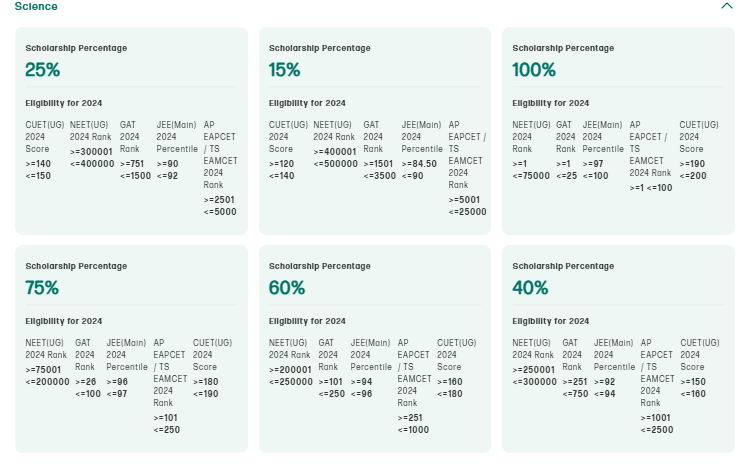Click AP EAPCET rank >=251 in 60% card
The height and width of the screenshot is (472, 742).
click(410, 418)
